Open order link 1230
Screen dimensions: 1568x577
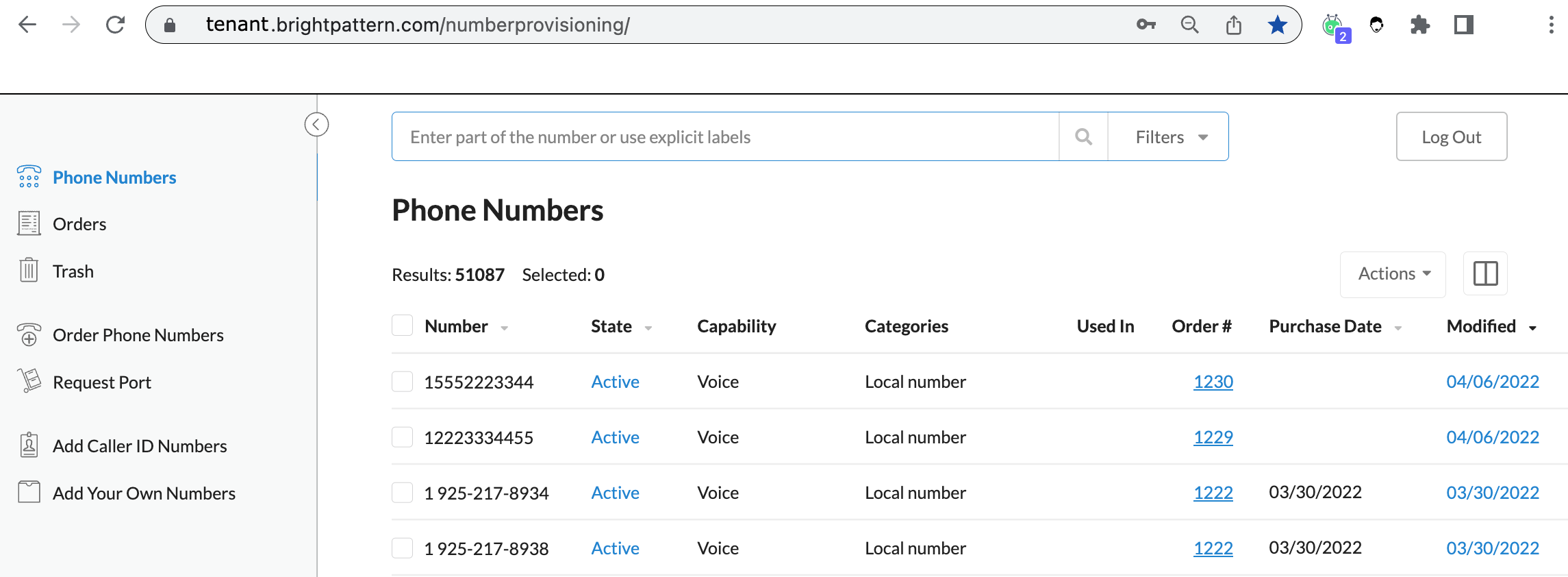(1213, 382)
